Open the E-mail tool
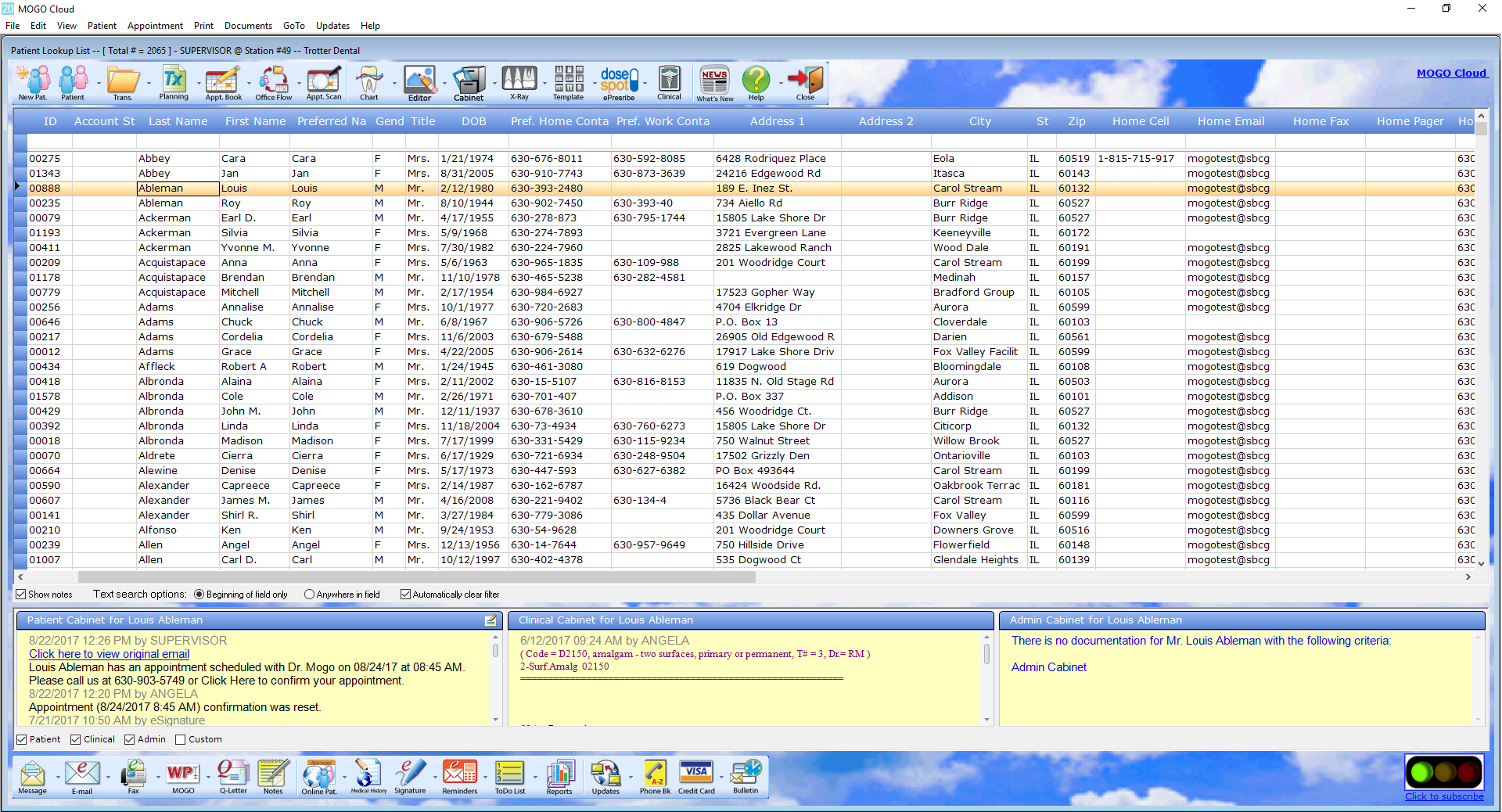The width and height of the screenshot is (1502, 812). tap(81, 777)
